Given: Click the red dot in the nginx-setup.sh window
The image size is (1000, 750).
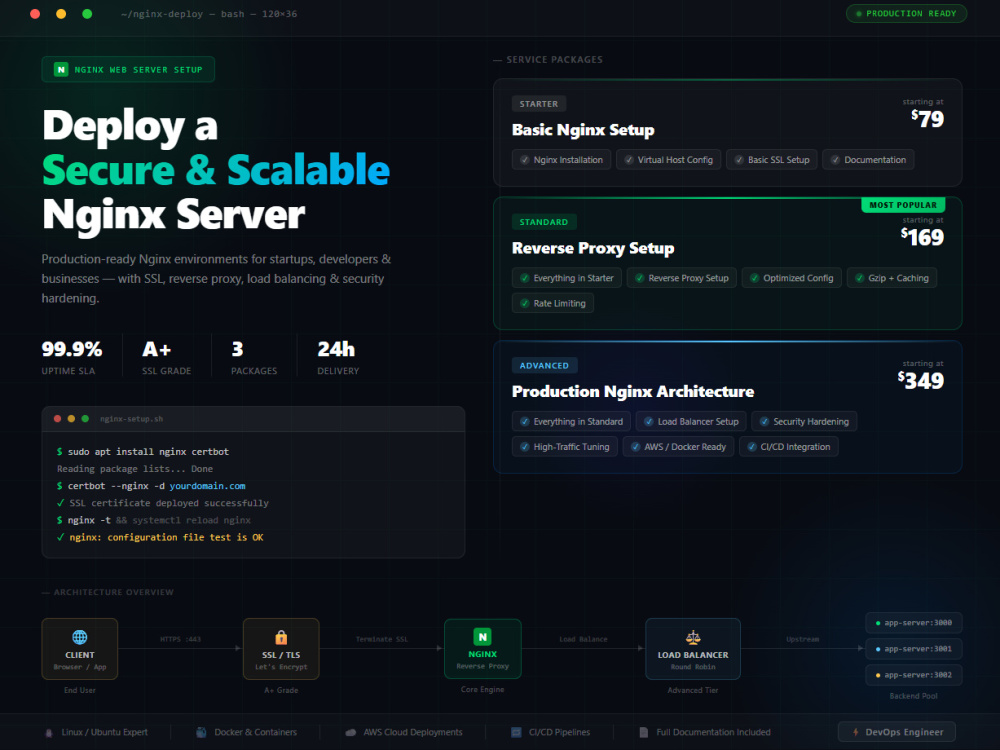Looking at the screenshot, I should coord(57,419).
